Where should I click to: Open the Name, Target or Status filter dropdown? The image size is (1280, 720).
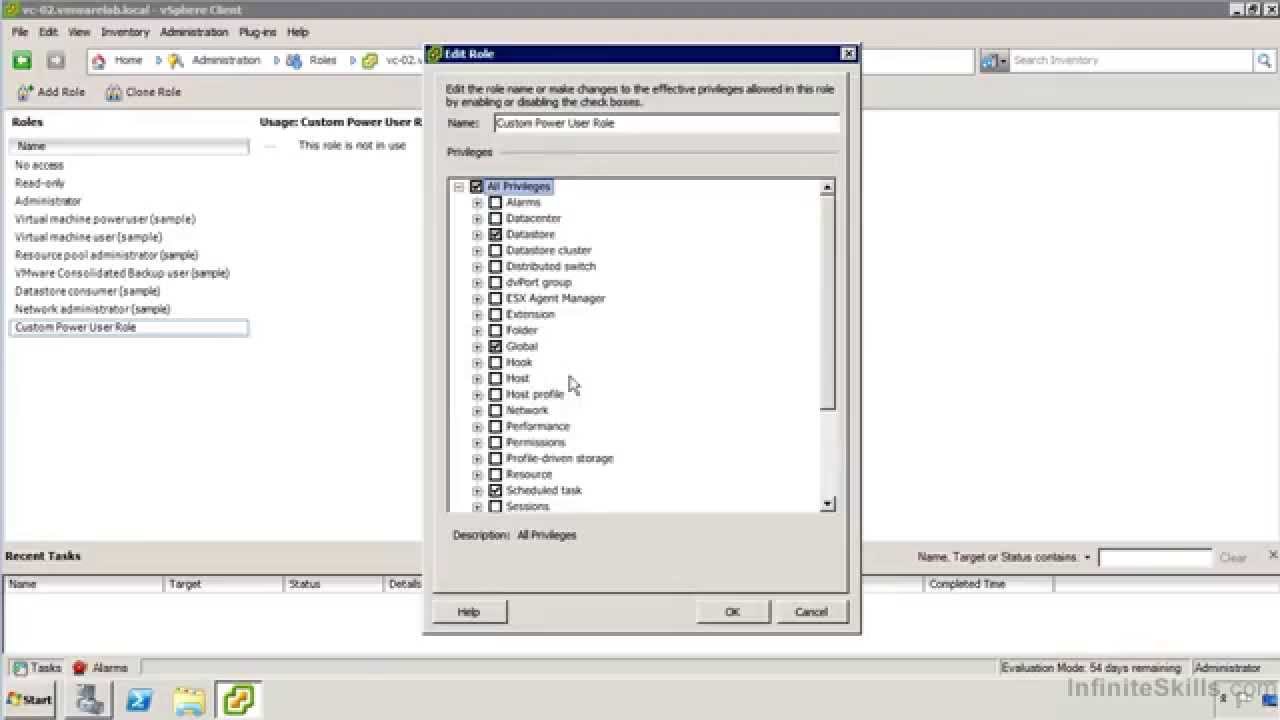1087,558
